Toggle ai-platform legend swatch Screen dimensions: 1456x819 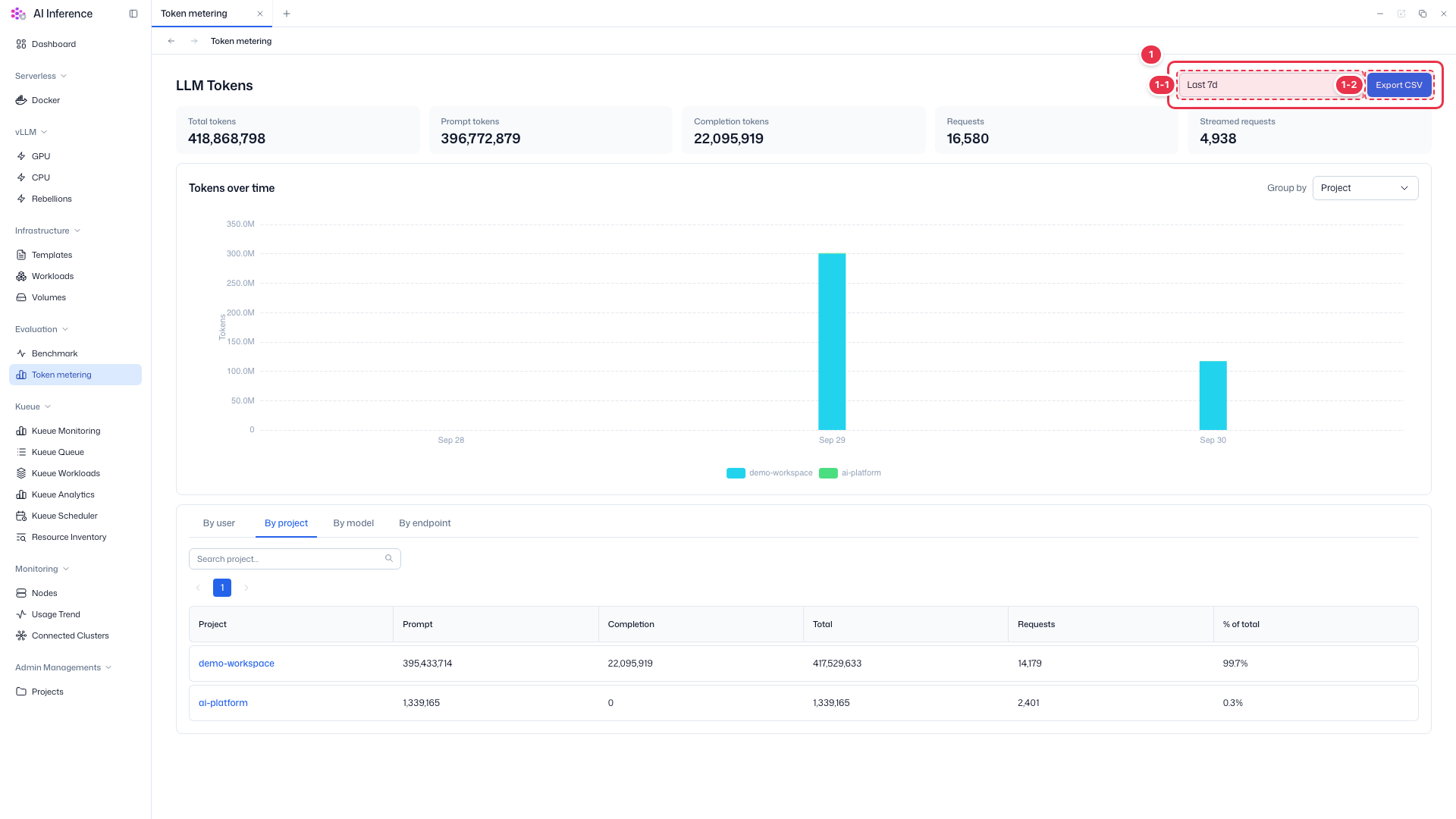pos(828,473)
